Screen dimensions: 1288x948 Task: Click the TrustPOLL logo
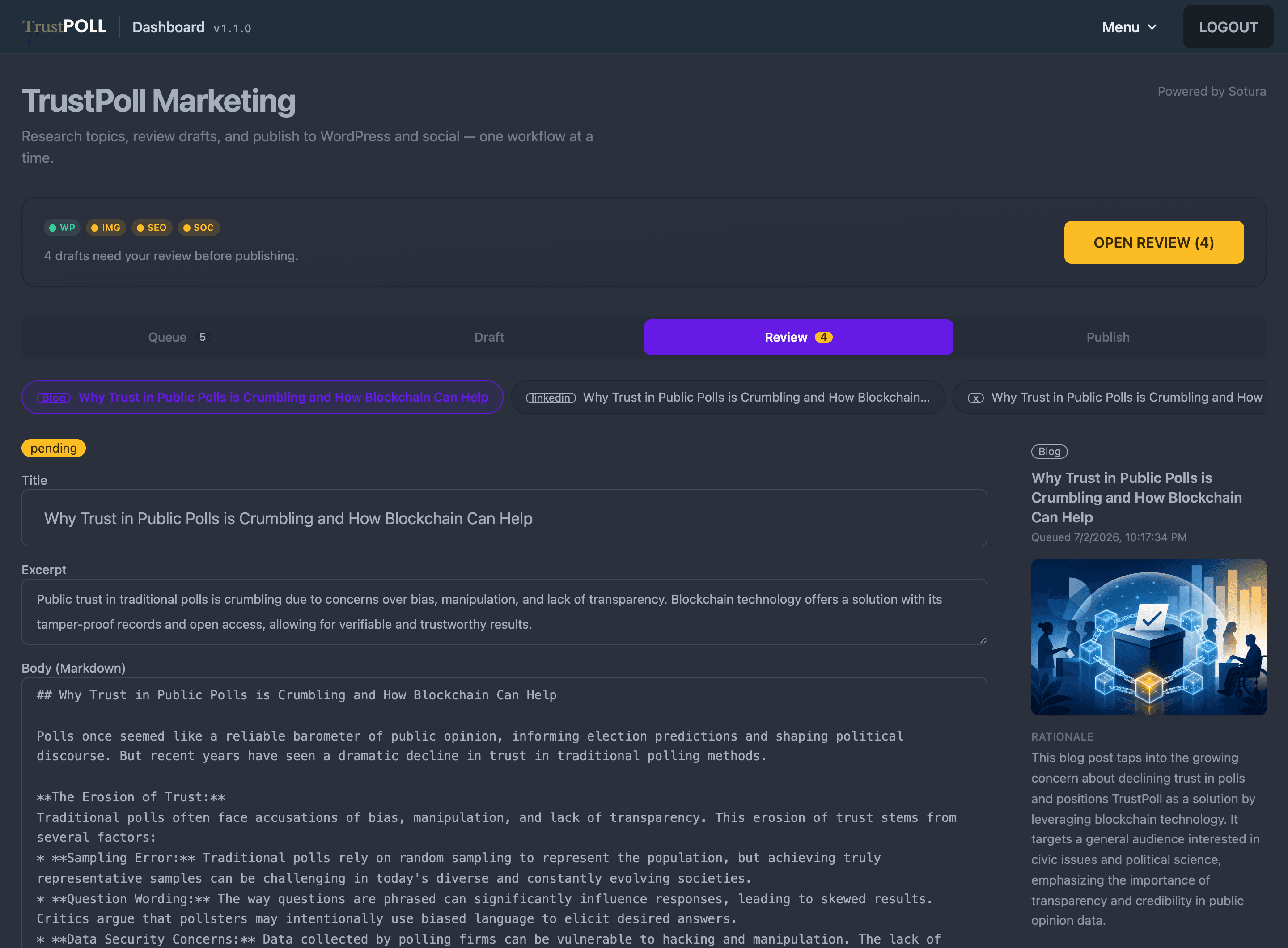[64, 26]
